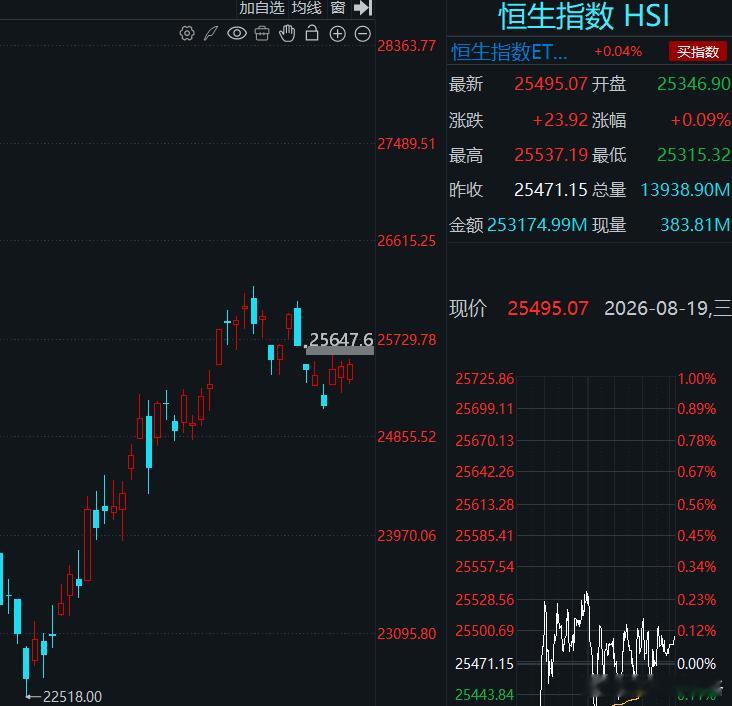The image size is (732, 706).
Task: Click the 22518.00 low price annotation
Action: 72,697
